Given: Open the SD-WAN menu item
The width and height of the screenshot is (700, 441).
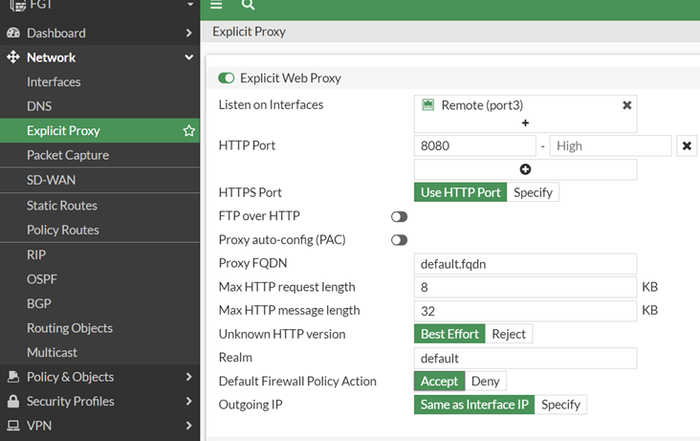Looking at the screenshot, I should 51,180.
